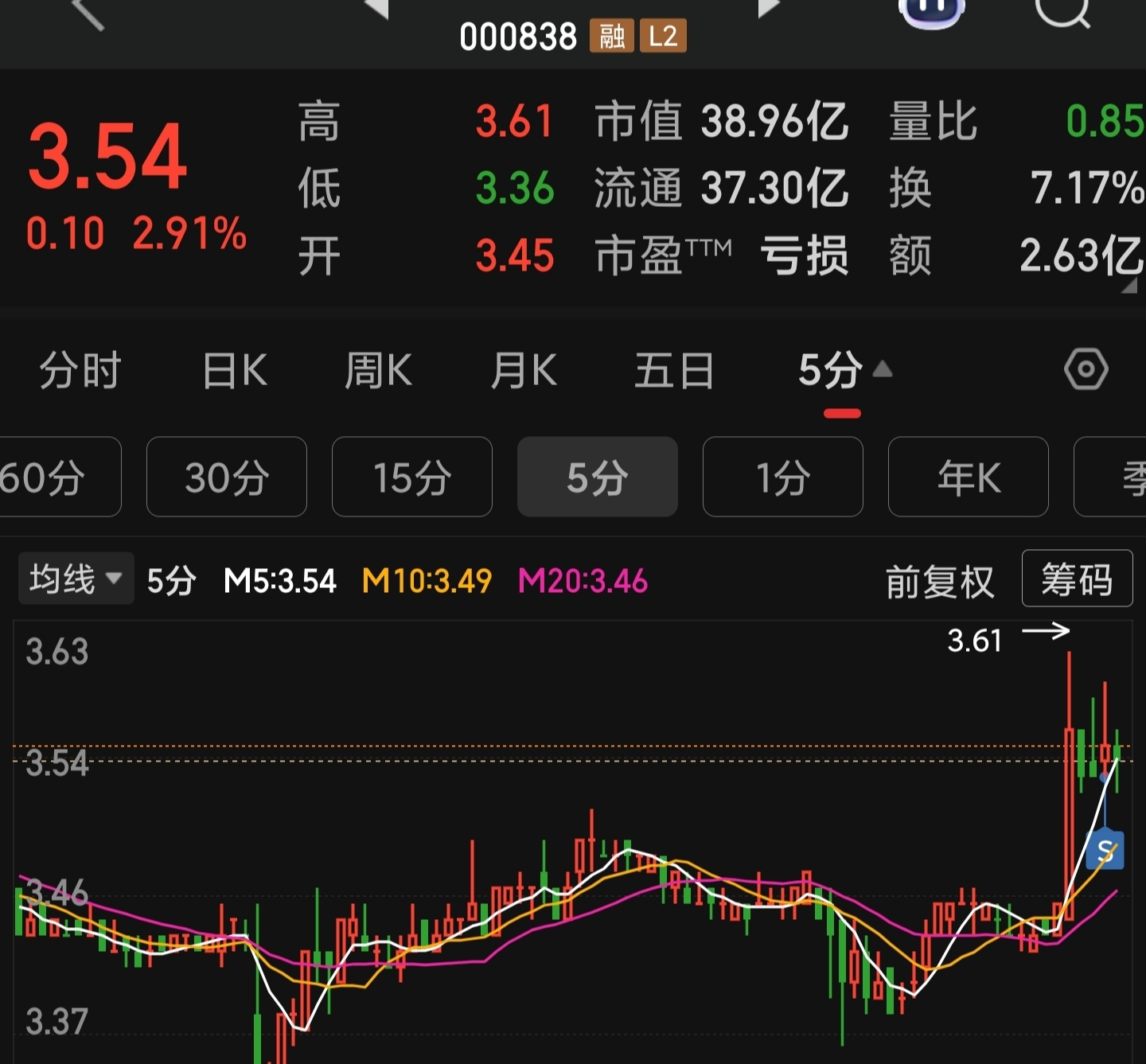The width and height of the screenshot is (1146, 1064).
Task: Select the highlighted 5分 period button
Action: (x=598, y=477)
